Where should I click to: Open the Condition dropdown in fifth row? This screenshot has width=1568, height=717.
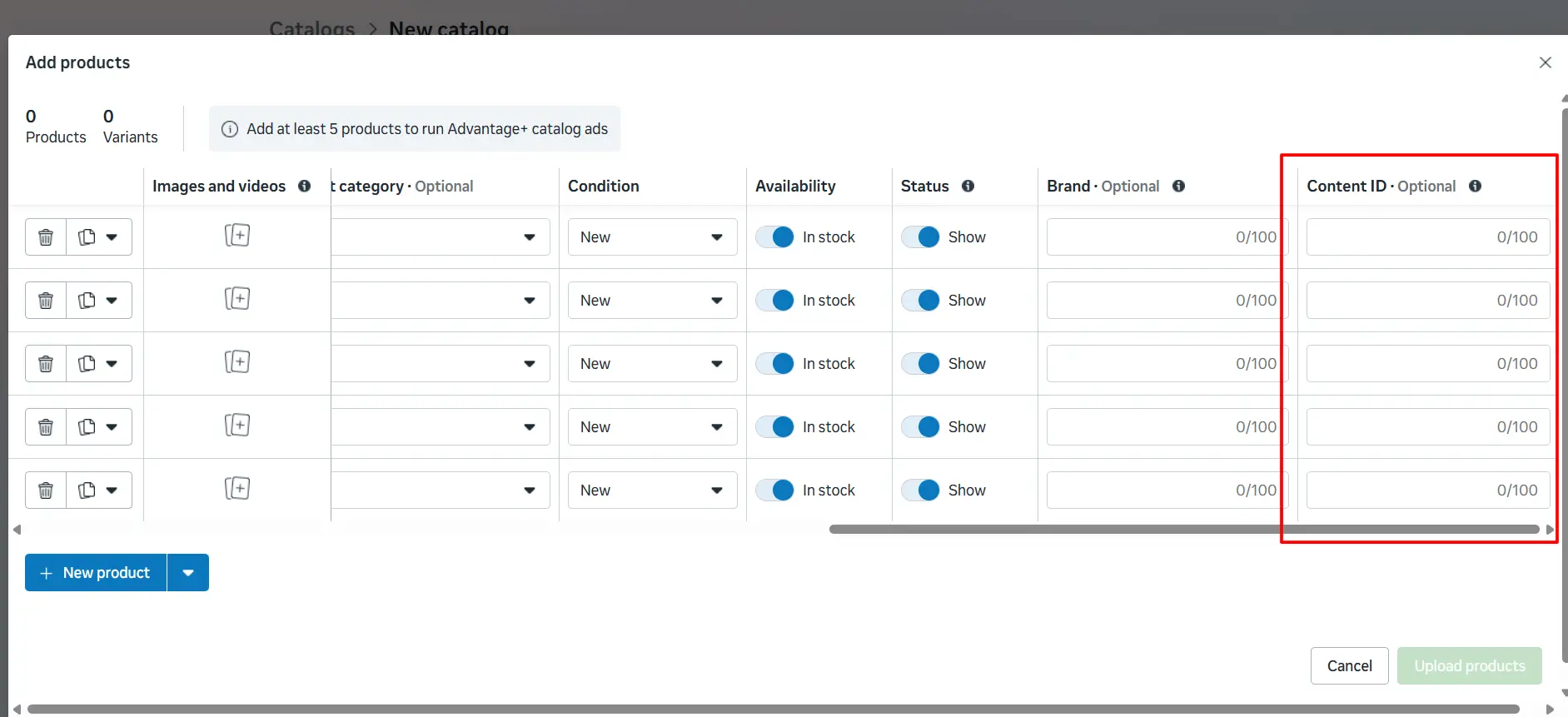[652, 490]
